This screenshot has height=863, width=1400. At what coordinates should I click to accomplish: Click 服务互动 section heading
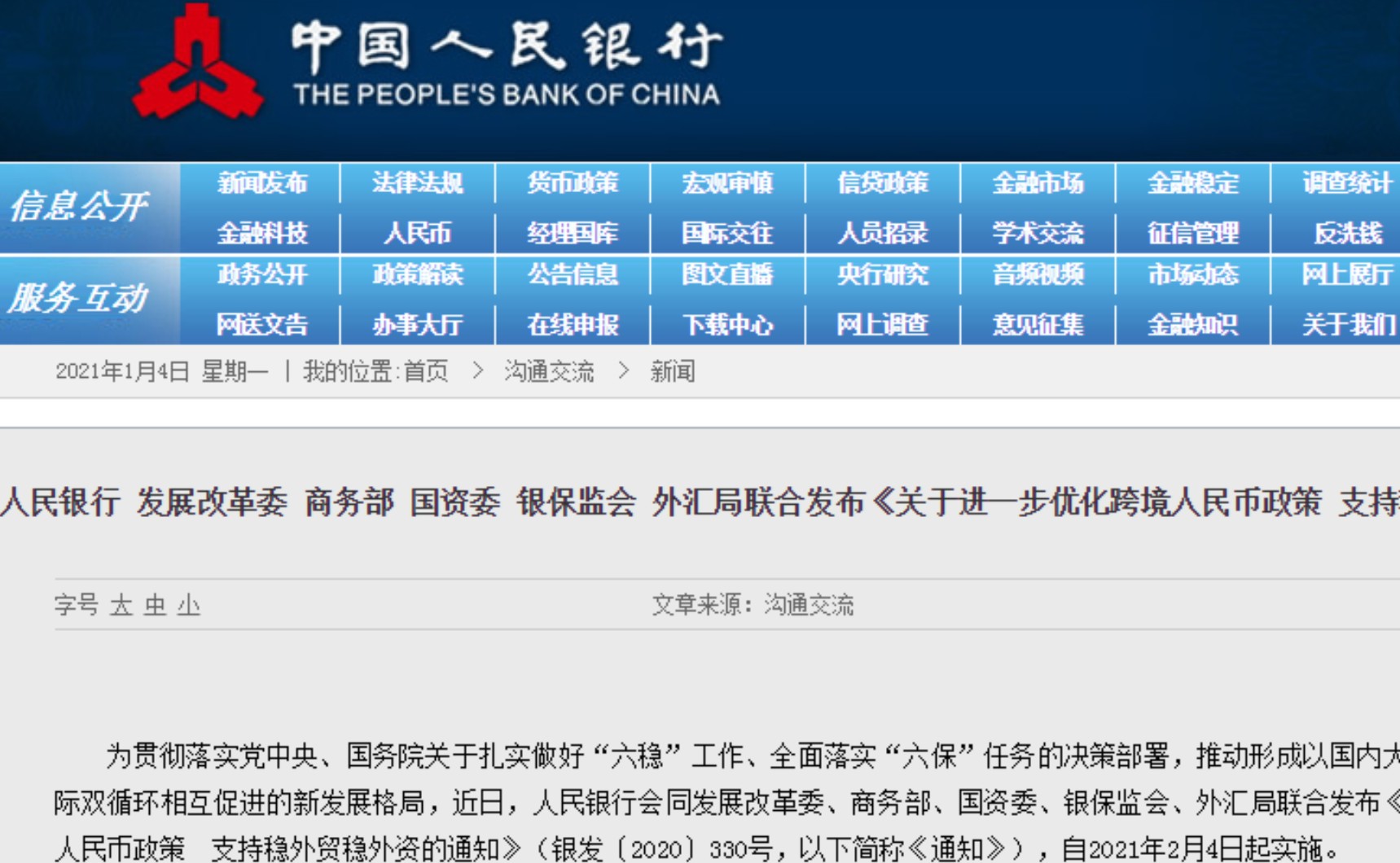point(78,299)
